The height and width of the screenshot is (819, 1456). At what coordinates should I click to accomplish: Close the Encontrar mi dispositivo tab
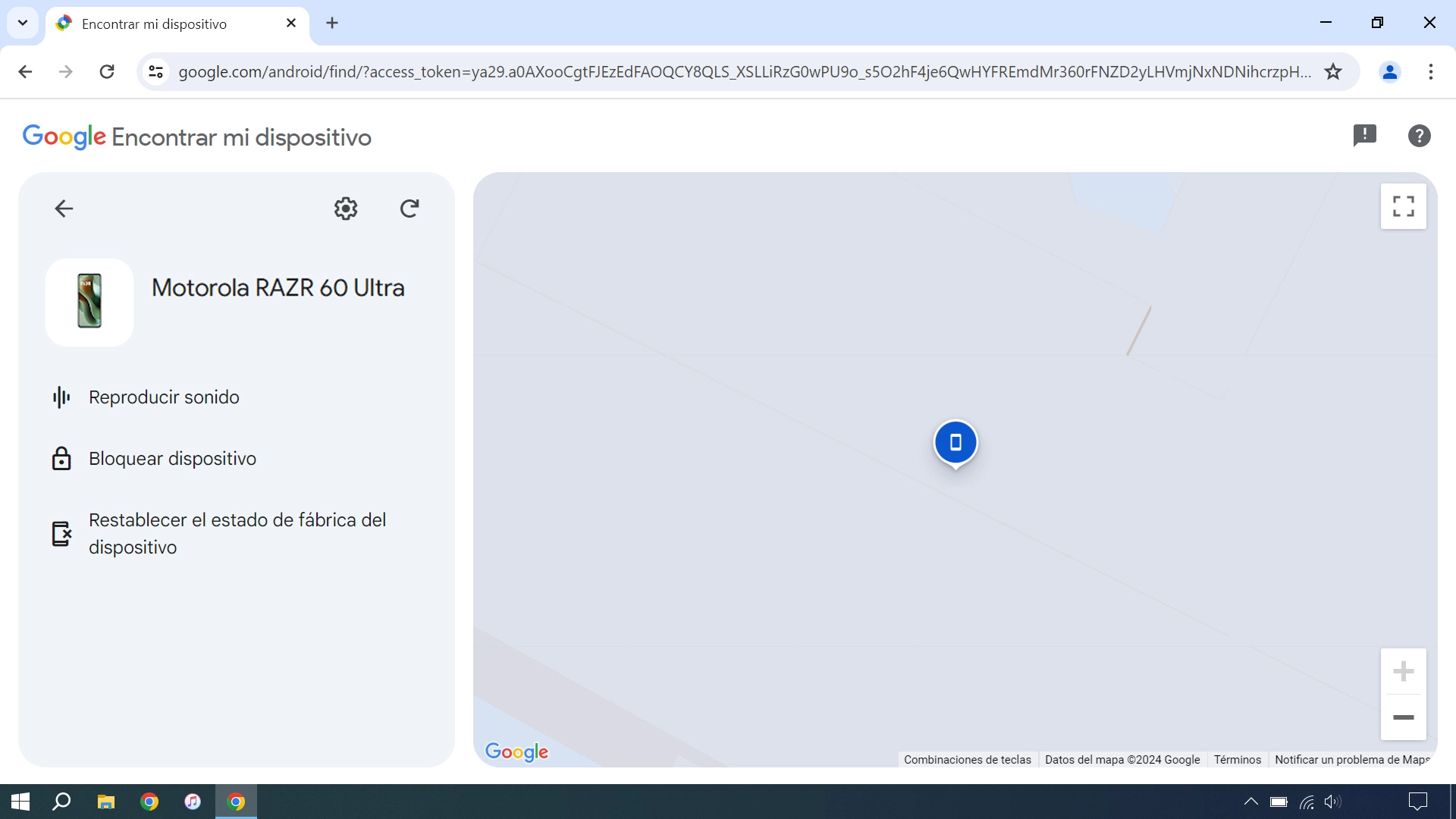tap(291, 24)
